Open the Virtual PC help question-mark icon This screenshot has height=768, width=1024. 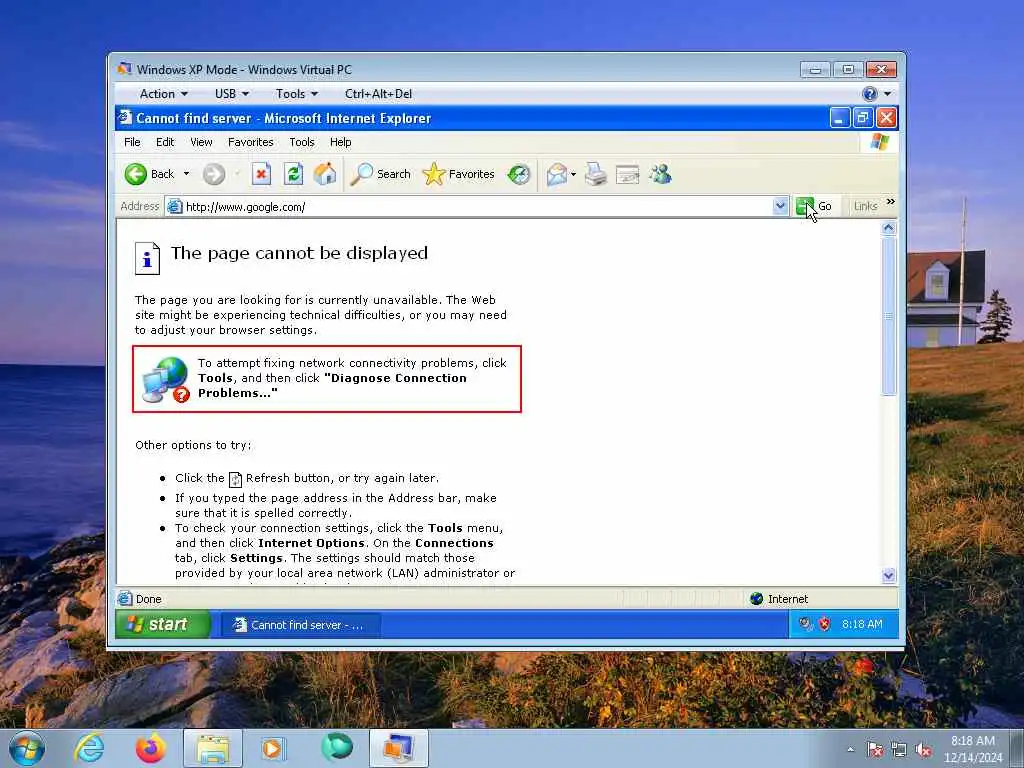click(x=869, y=94)
